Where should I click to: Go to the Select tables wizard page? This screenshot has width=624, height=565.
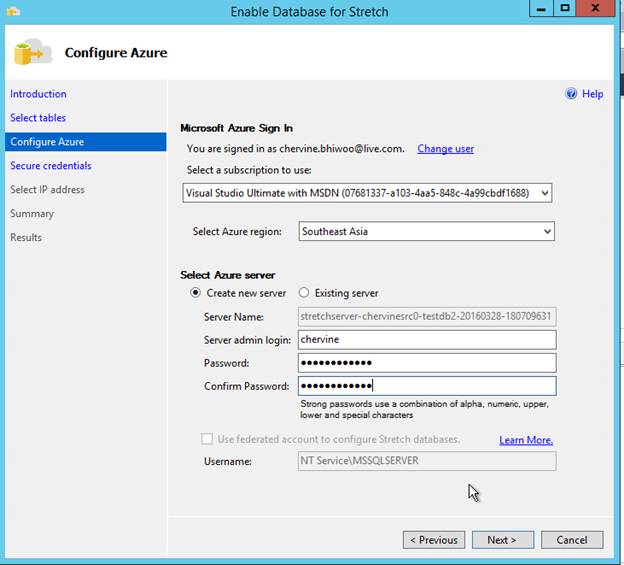pos(38,118)
